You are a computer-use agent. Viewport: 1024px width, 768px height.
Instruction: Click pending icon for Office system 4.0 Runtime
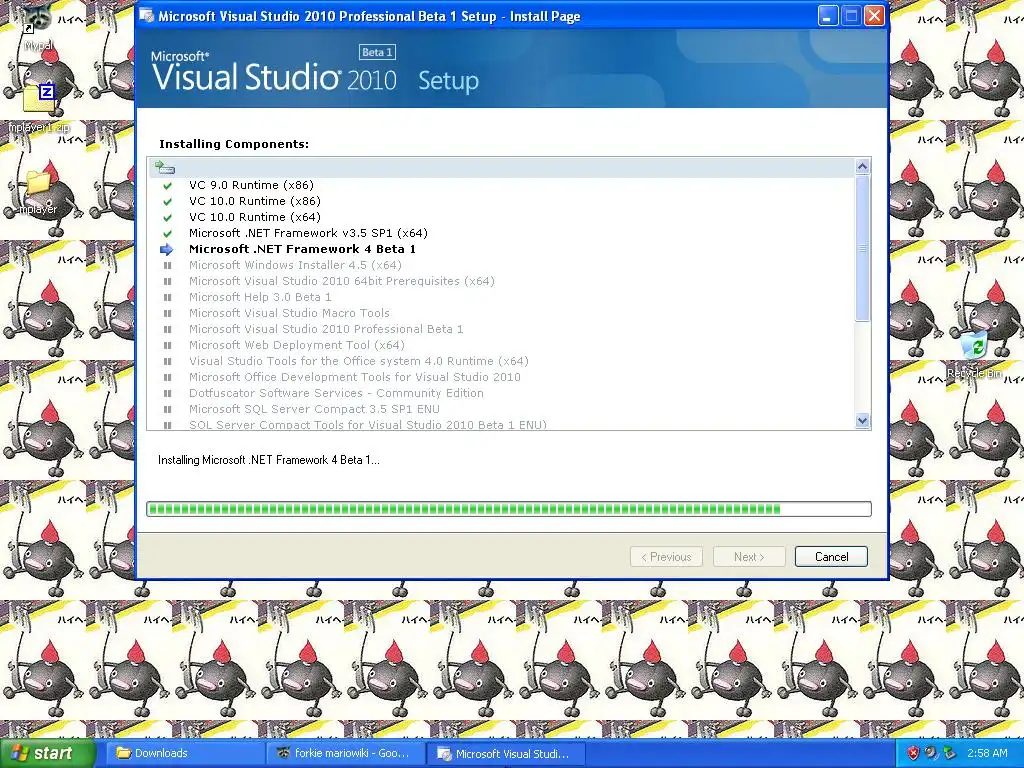point(167,361)
